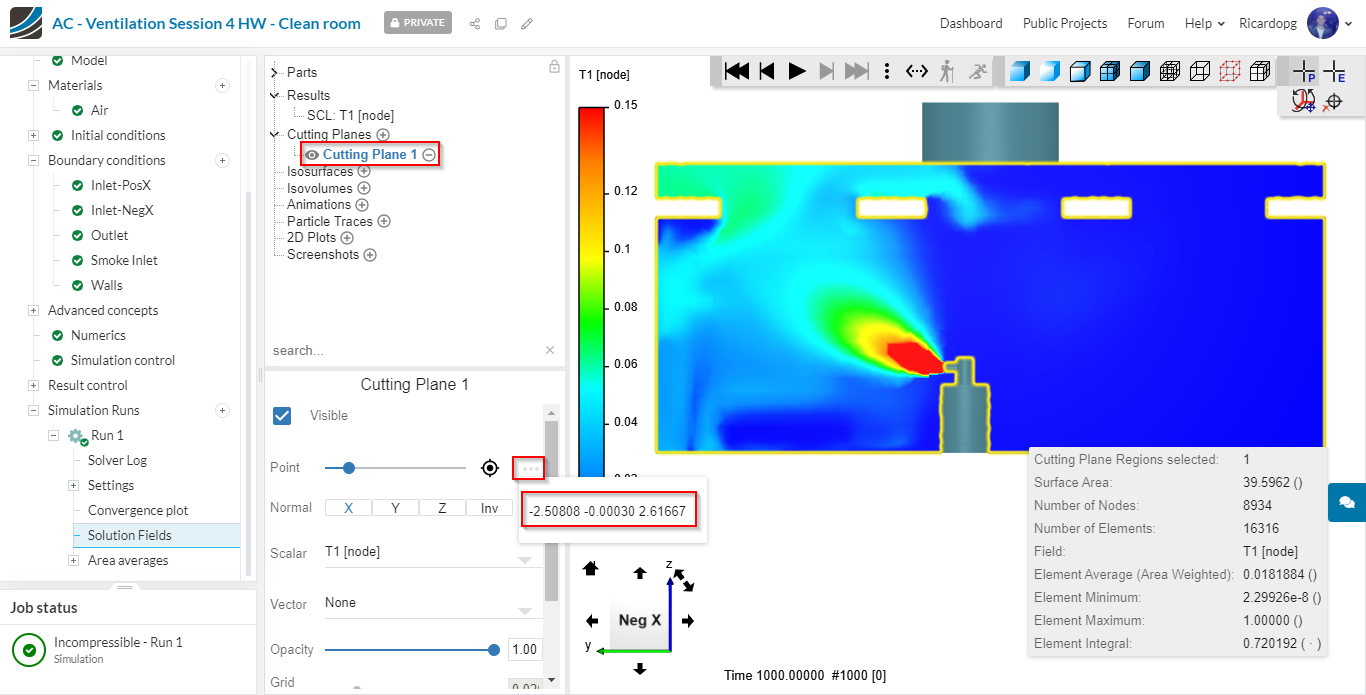The height and width of the screenshot is (695, 1366).
Task: Click the copy project icon
Action: tap(501, 23)
